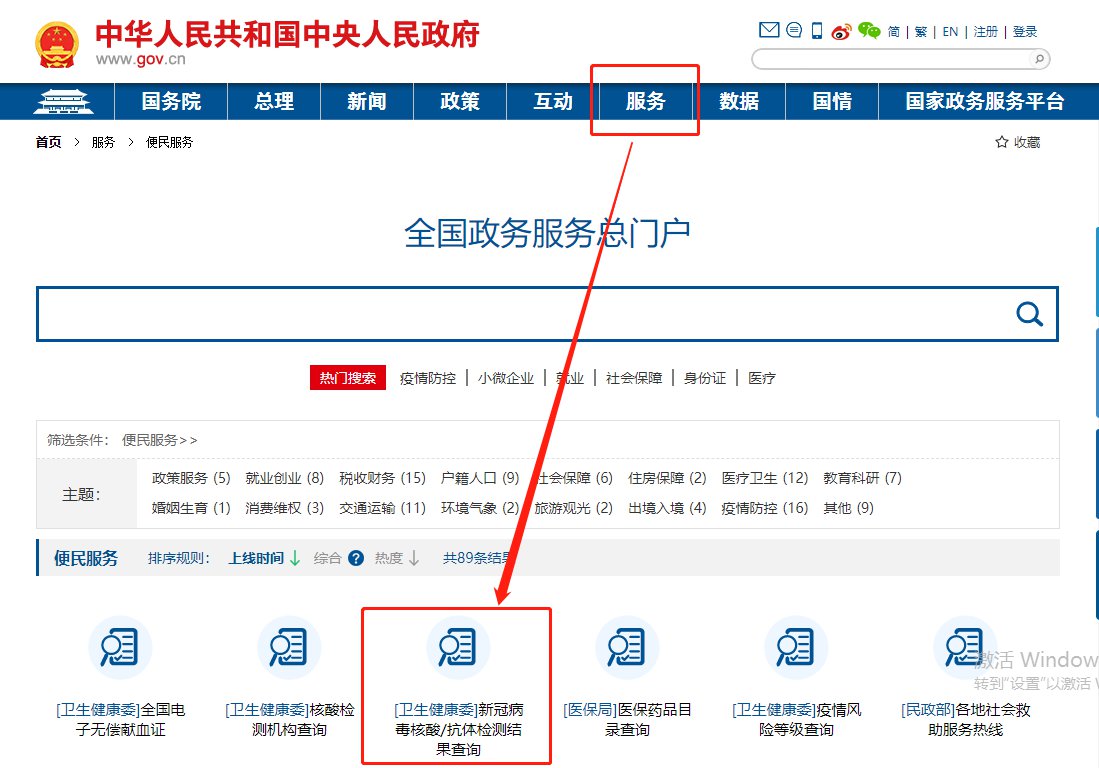Select hot search 疫情防控

click(x=428, y=378)
